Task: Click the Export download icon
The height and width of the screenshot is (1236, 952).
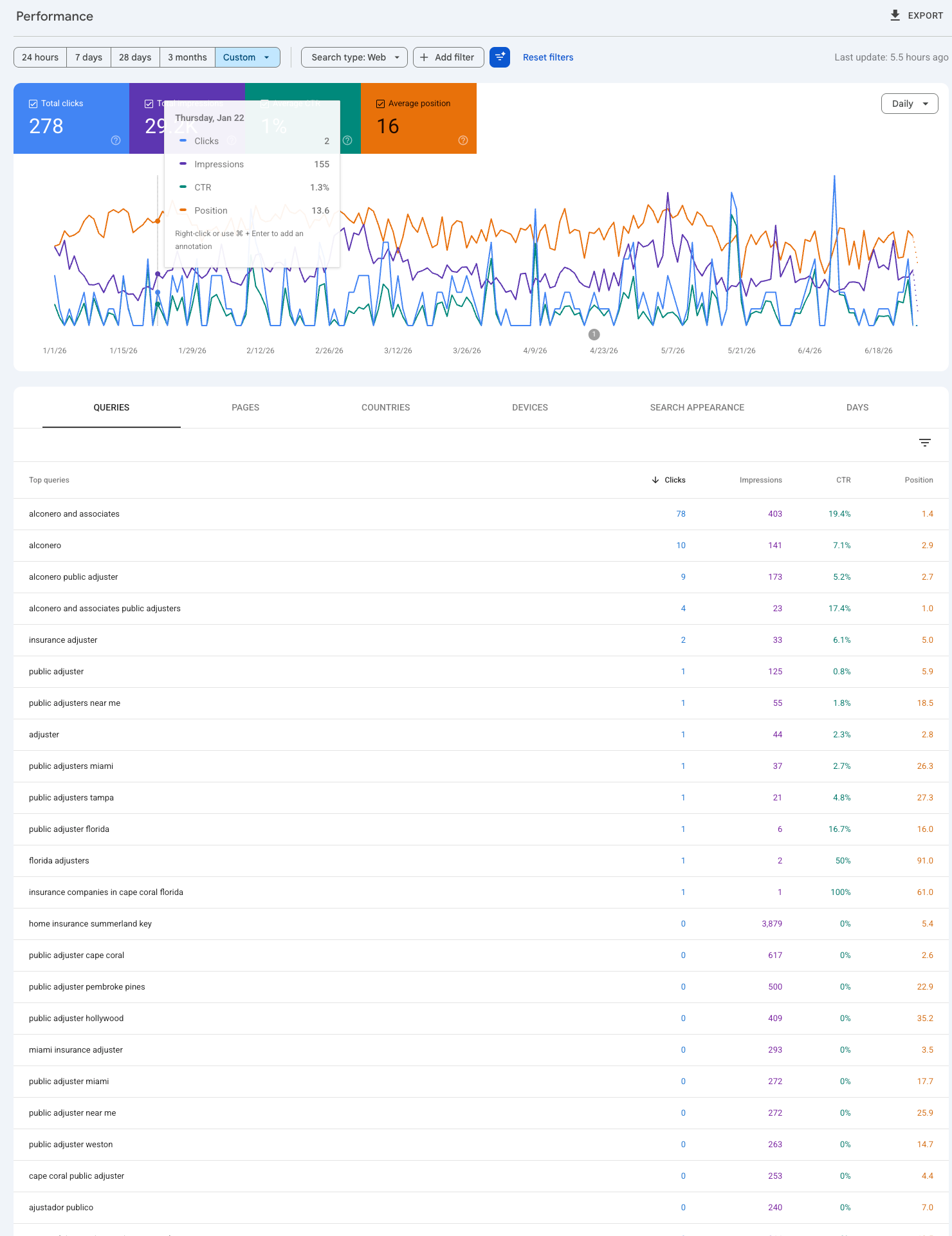Action: pos(895,15)
